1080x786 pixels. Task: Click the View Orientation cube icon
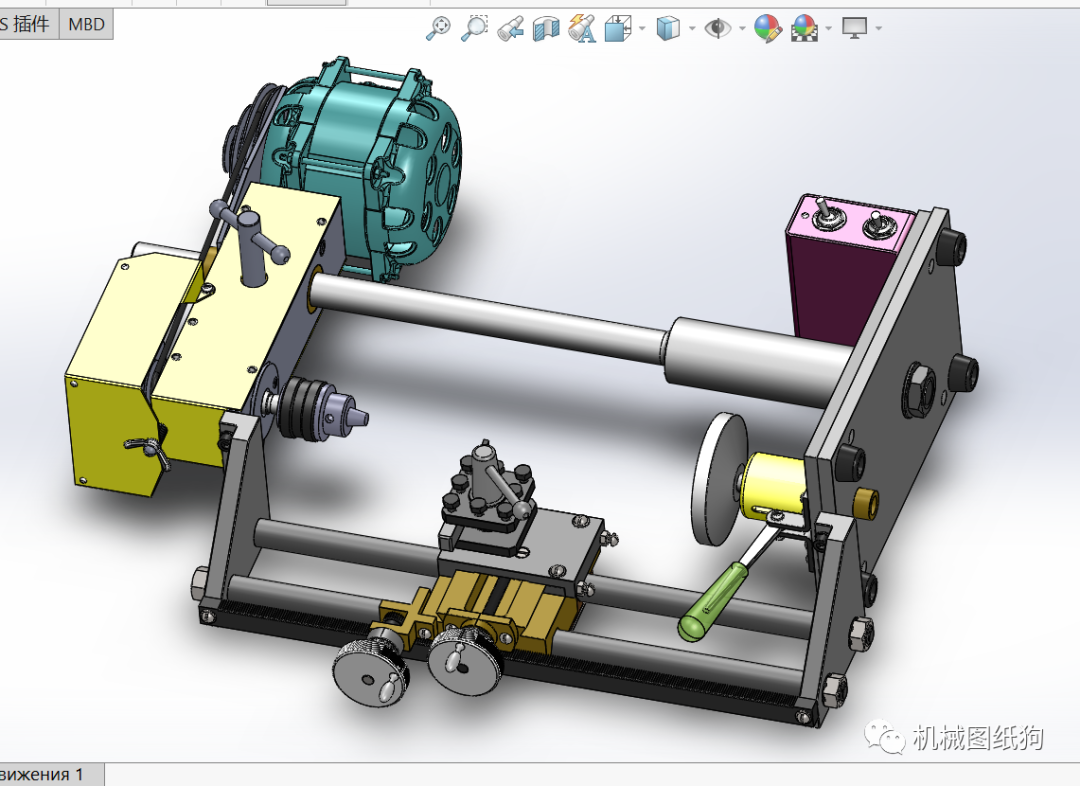tap(617, 29)
